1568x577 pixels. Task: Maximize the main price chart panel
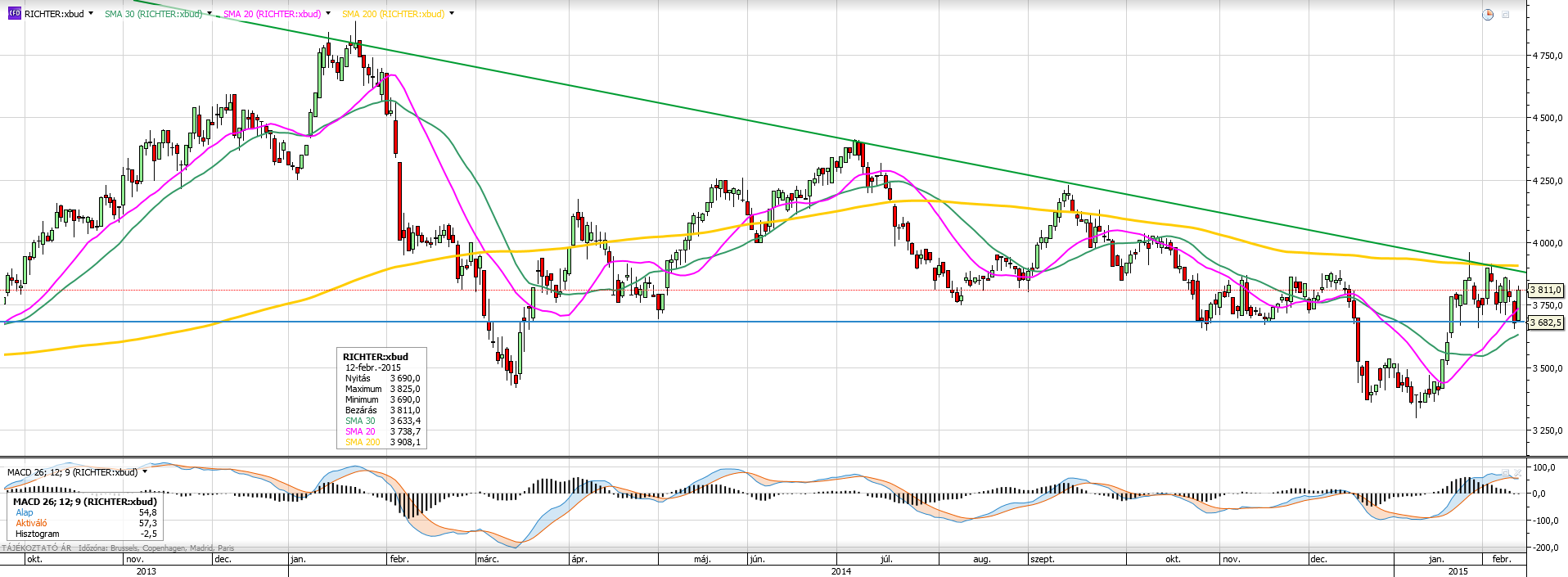(x=1505, y=15)
